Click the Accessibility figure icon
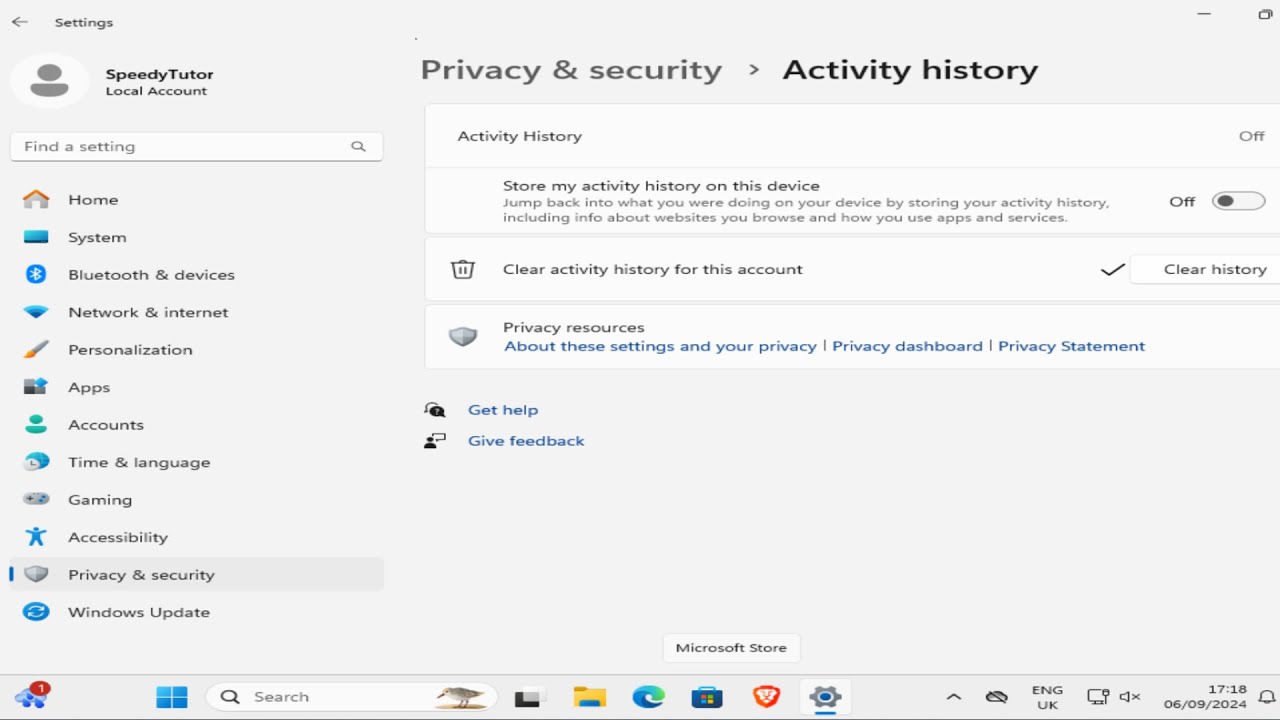1280x720 pixels. point(36,537)
